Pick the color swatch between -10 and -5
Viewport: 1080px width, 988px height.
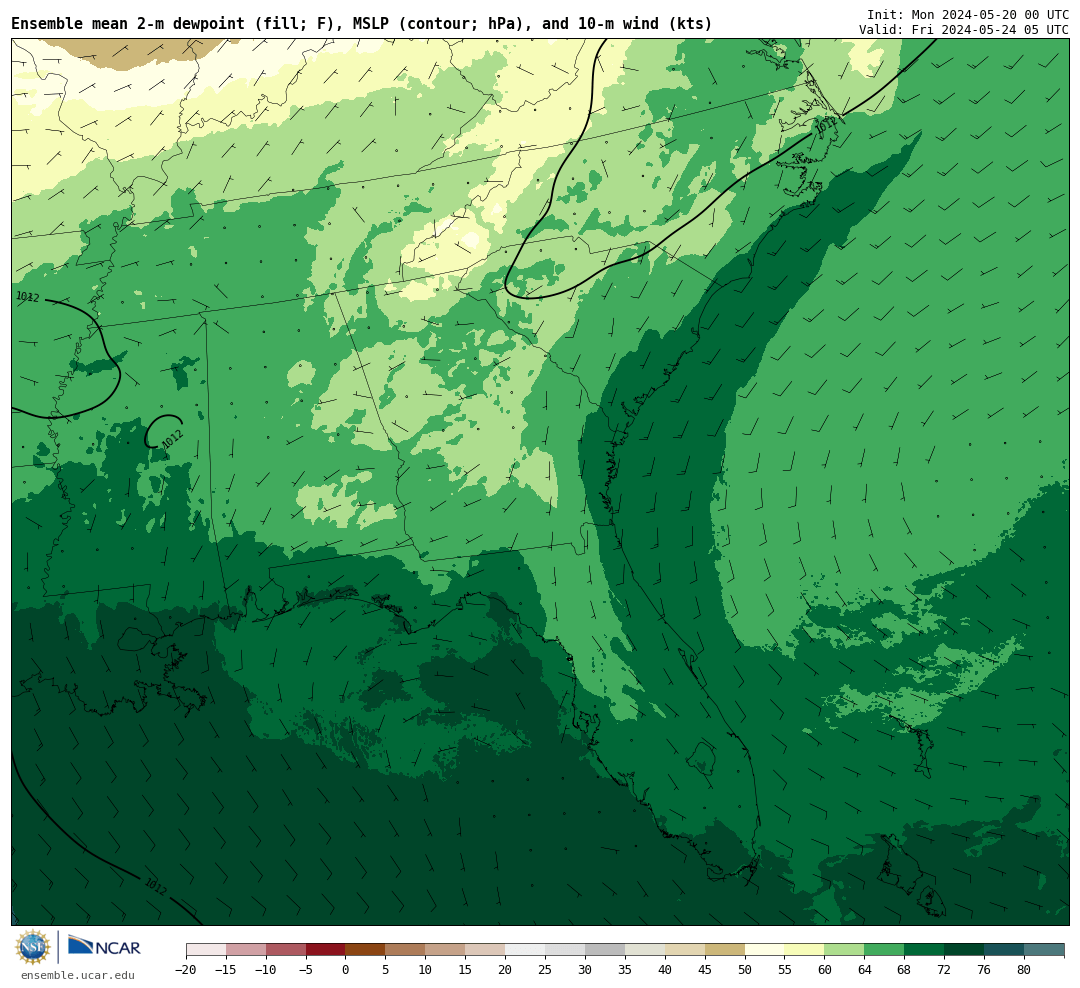286,950
